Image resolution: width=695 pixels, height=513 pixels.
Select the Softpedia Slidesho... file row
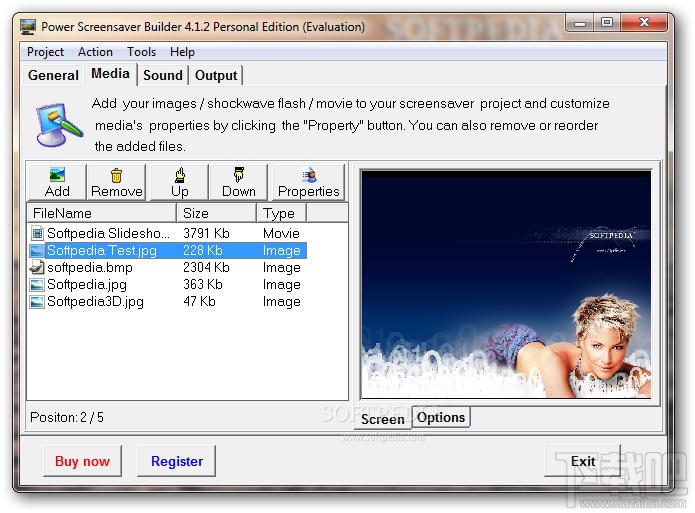(x=168, y=233)
